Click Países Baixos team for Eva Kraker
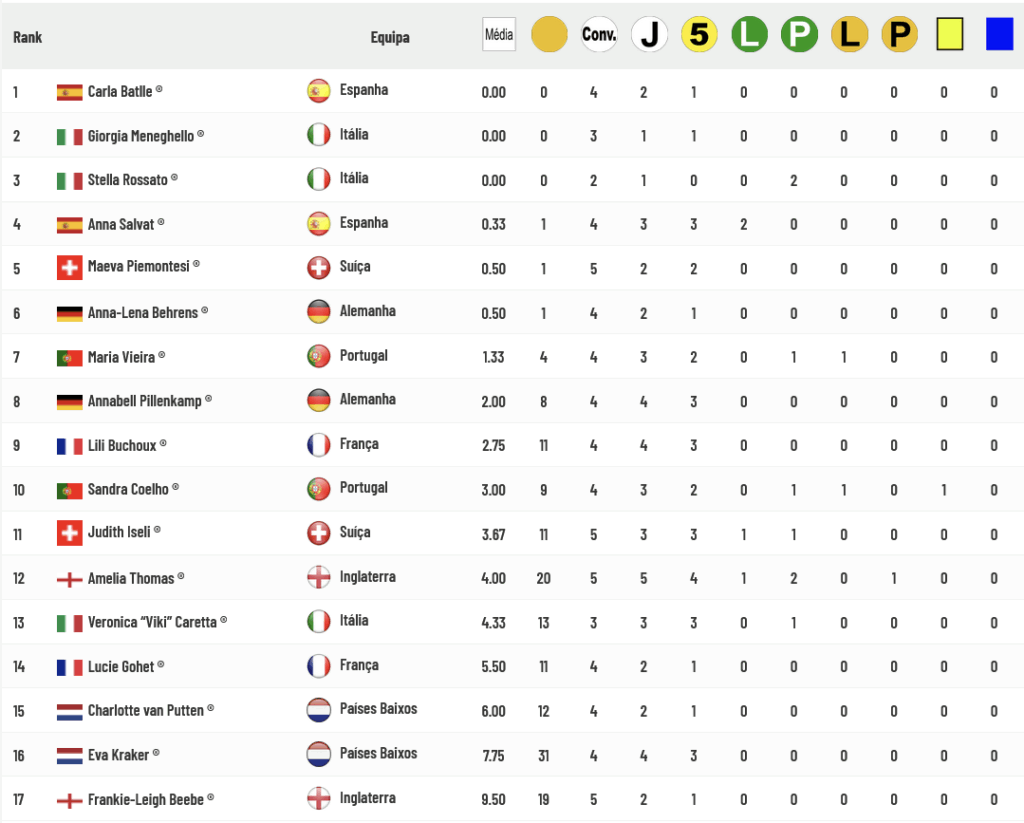The image size is (1024, 823). tap(378, 753)
